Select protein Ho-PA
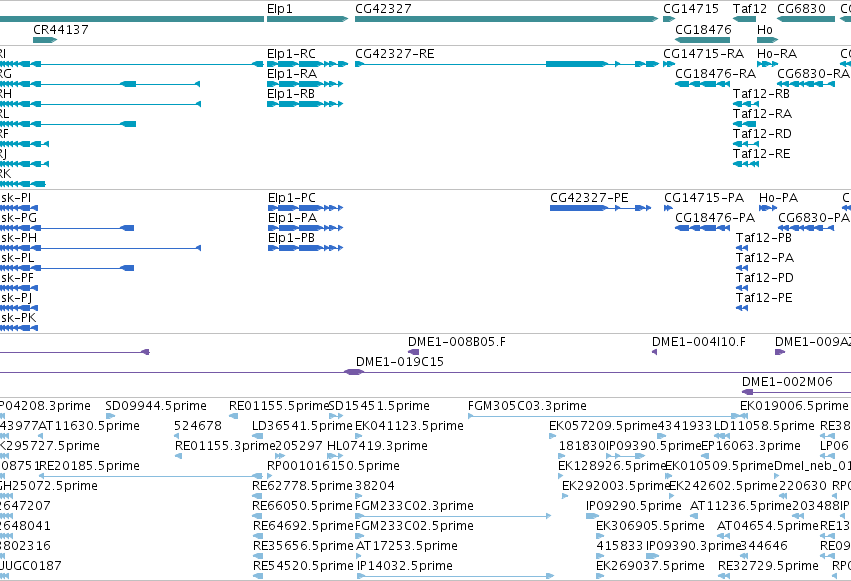Image resolution: width=851 pixels, height=581 pixels. coord(768,208)
